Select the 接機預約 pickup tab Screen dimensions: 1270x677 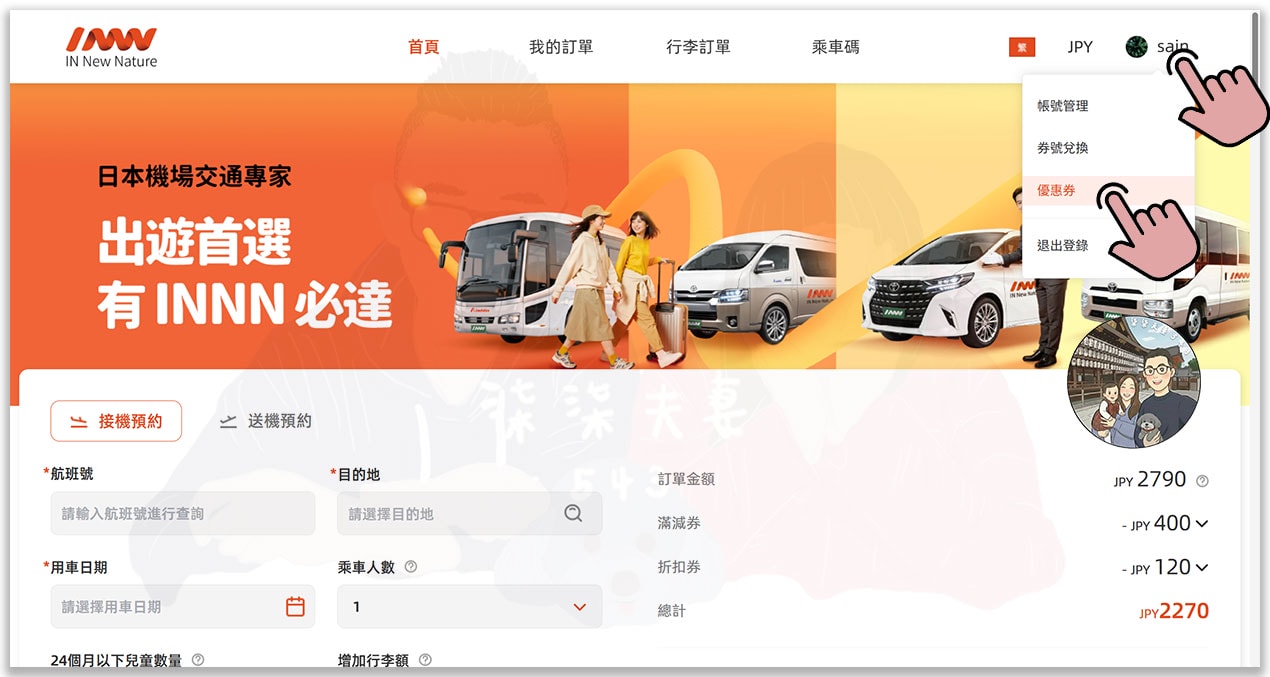[x=116, y=421]
